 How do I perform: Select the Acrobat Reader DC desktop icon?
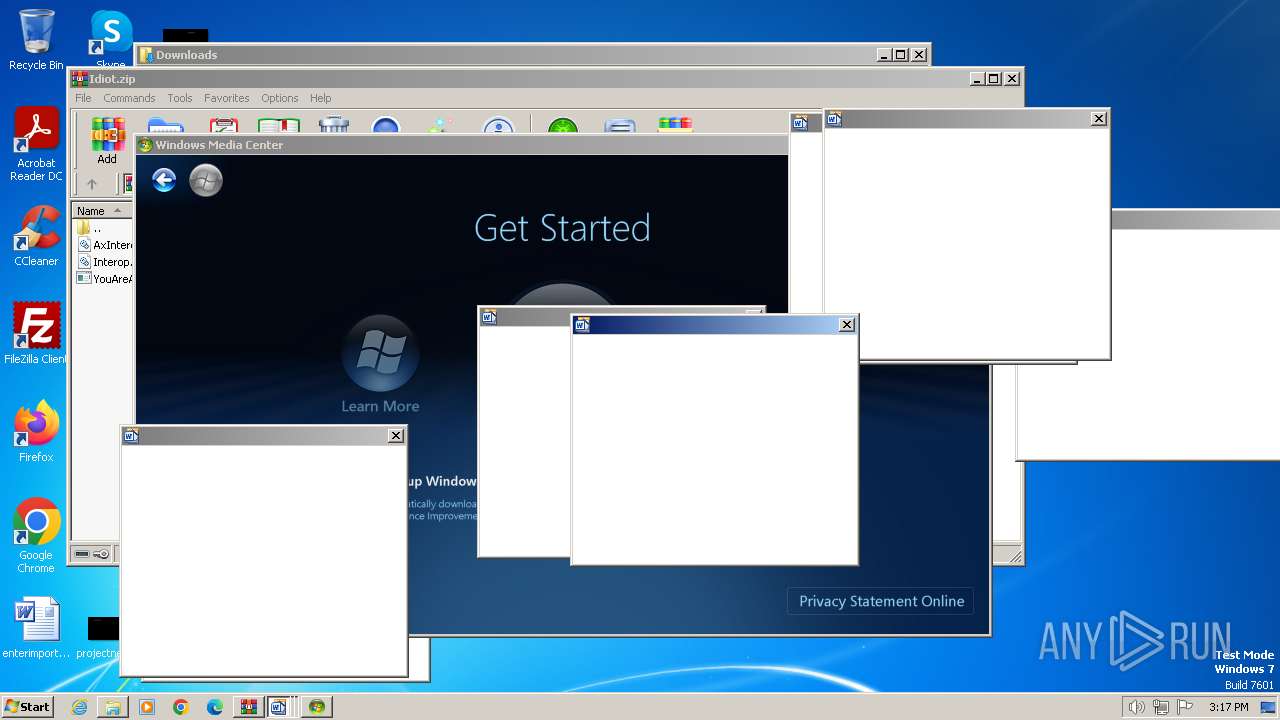(36, 145)
